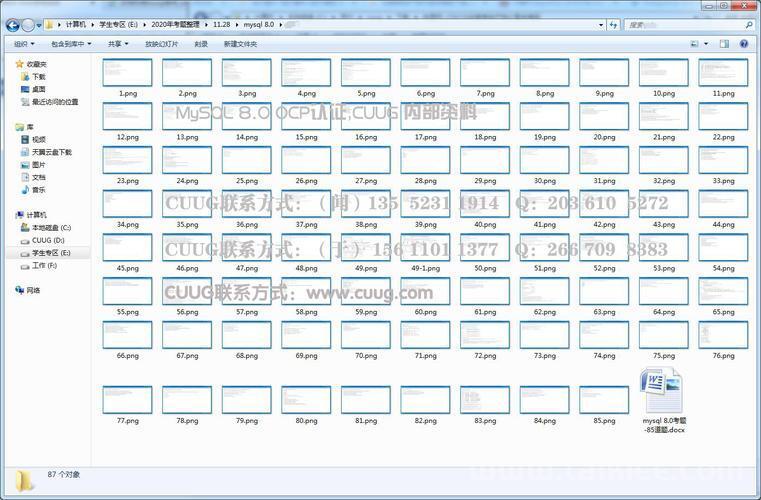761x500 pixels.
Task: Click the Back navigation arrow button
Action: [x=13, y=25]
